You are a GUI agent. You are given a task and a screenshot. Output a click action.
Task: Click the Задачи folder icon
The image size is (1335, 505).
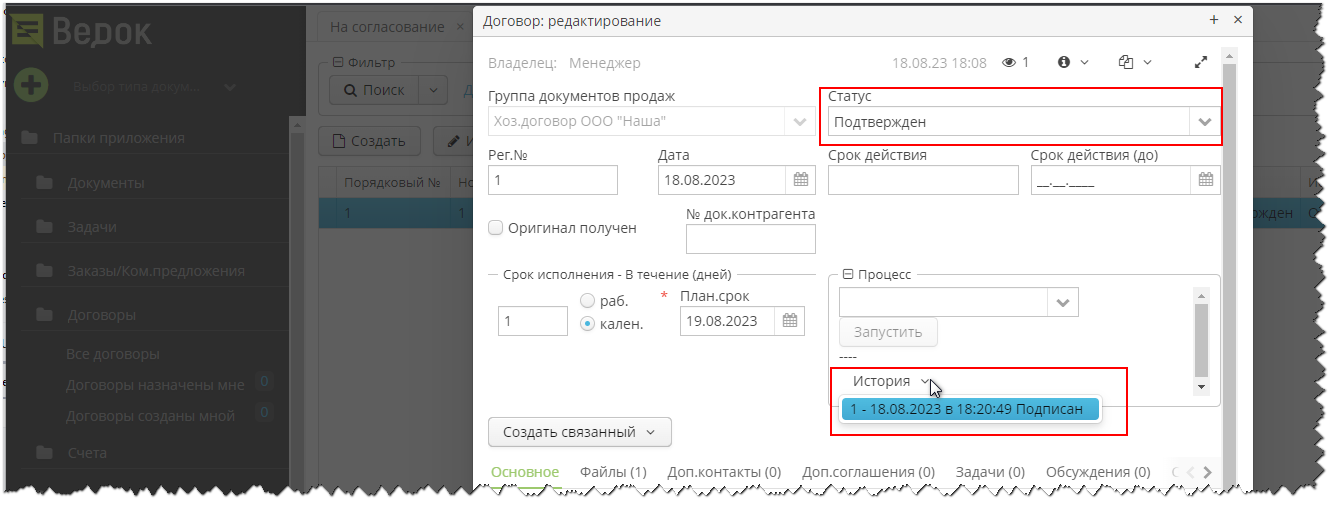tap(44, 227)
